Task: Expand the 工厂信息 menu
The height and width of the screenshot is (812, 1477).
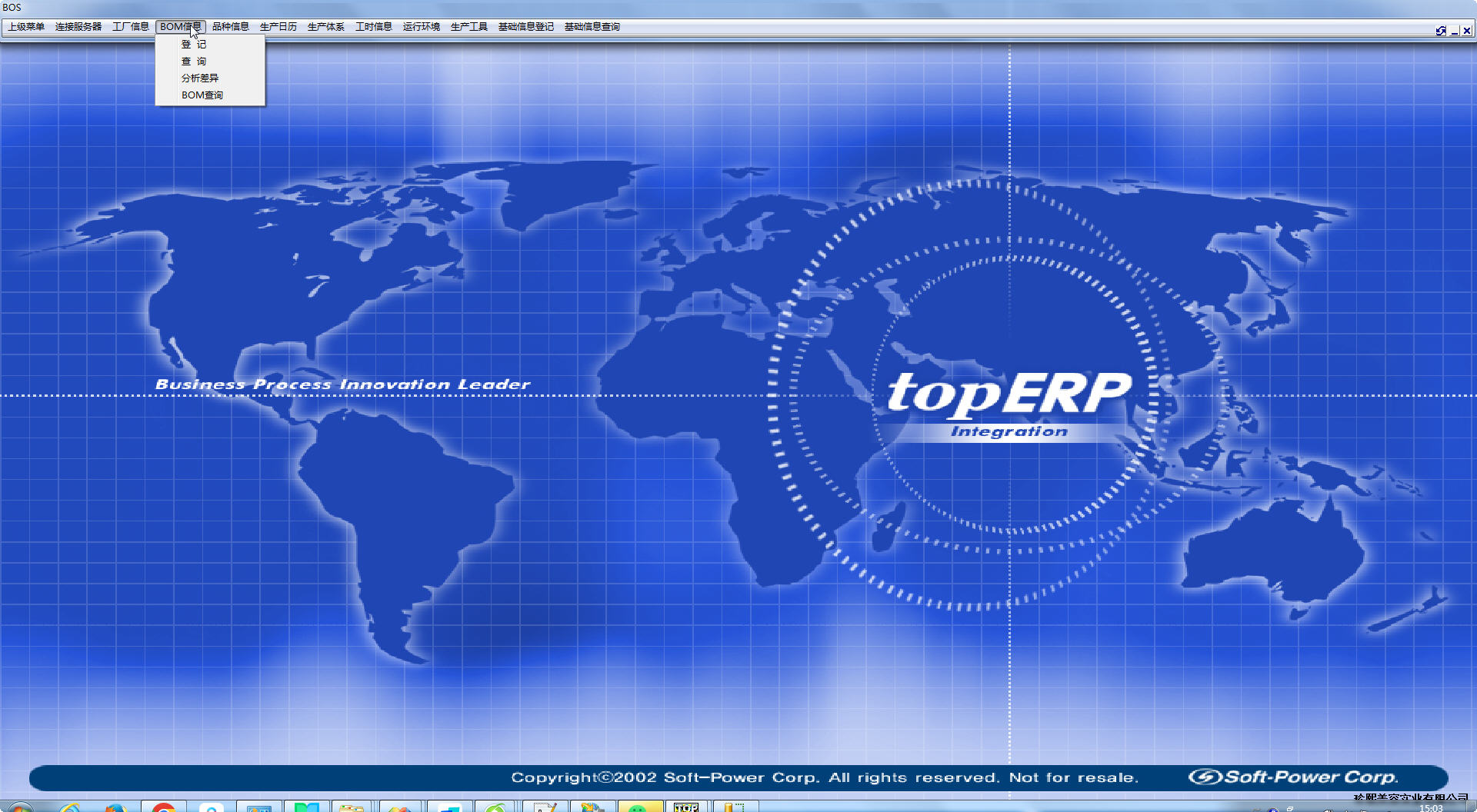Action: 131,27
